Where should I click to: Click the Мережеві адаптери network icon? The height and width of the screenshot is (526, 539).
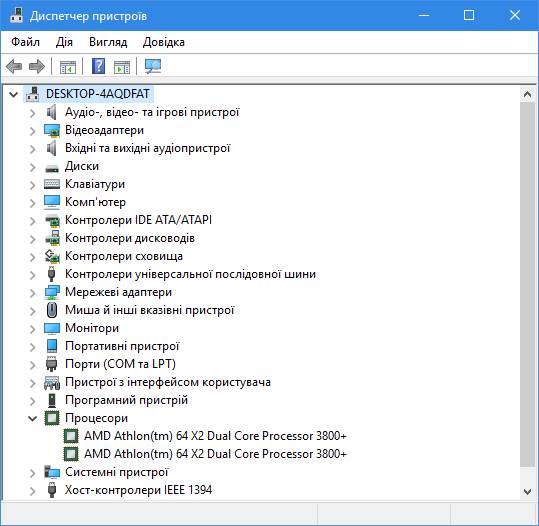click(x=52, y=292)
